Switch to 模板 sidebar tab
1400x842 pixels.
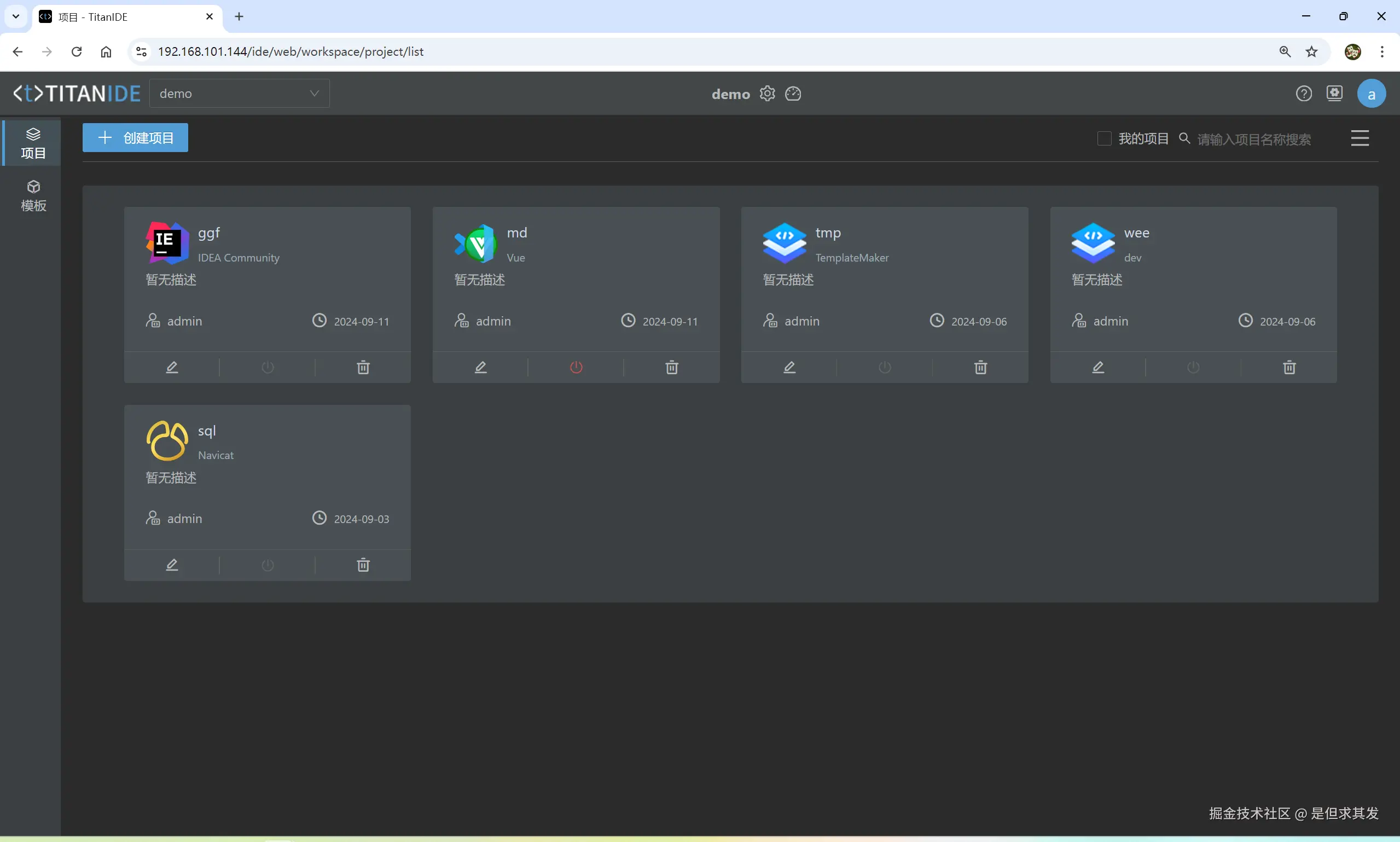click(x=33, y=196)
